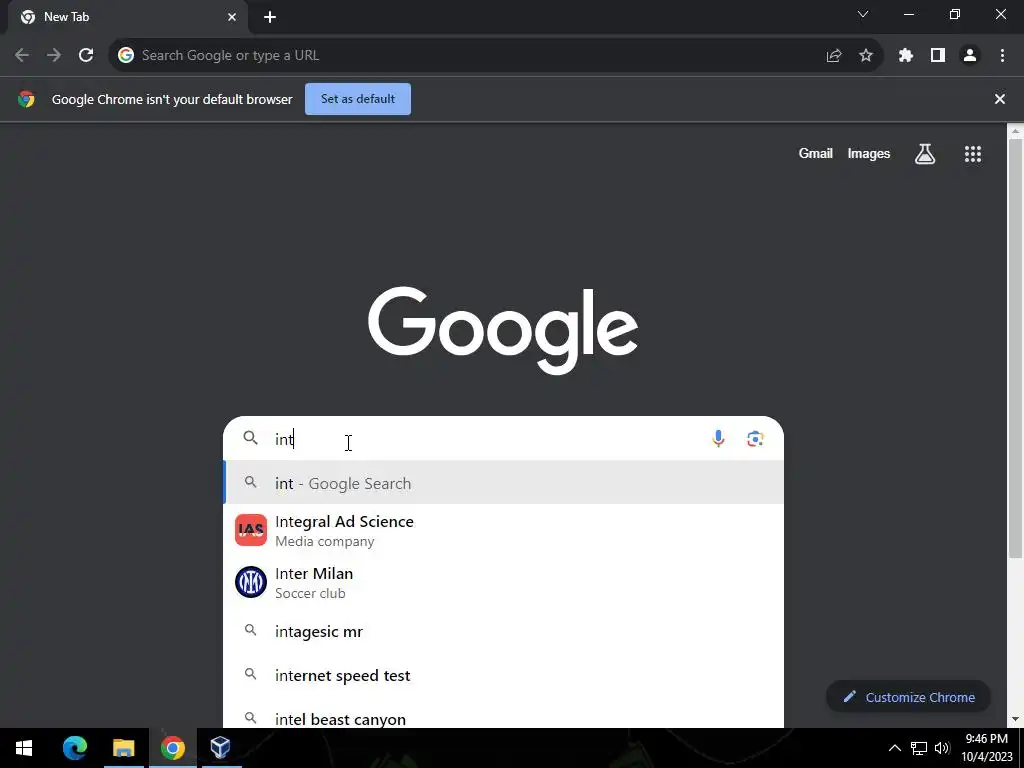Dismiss the default browser infobar
The image size is (1024, 768).
(1000, 99)
